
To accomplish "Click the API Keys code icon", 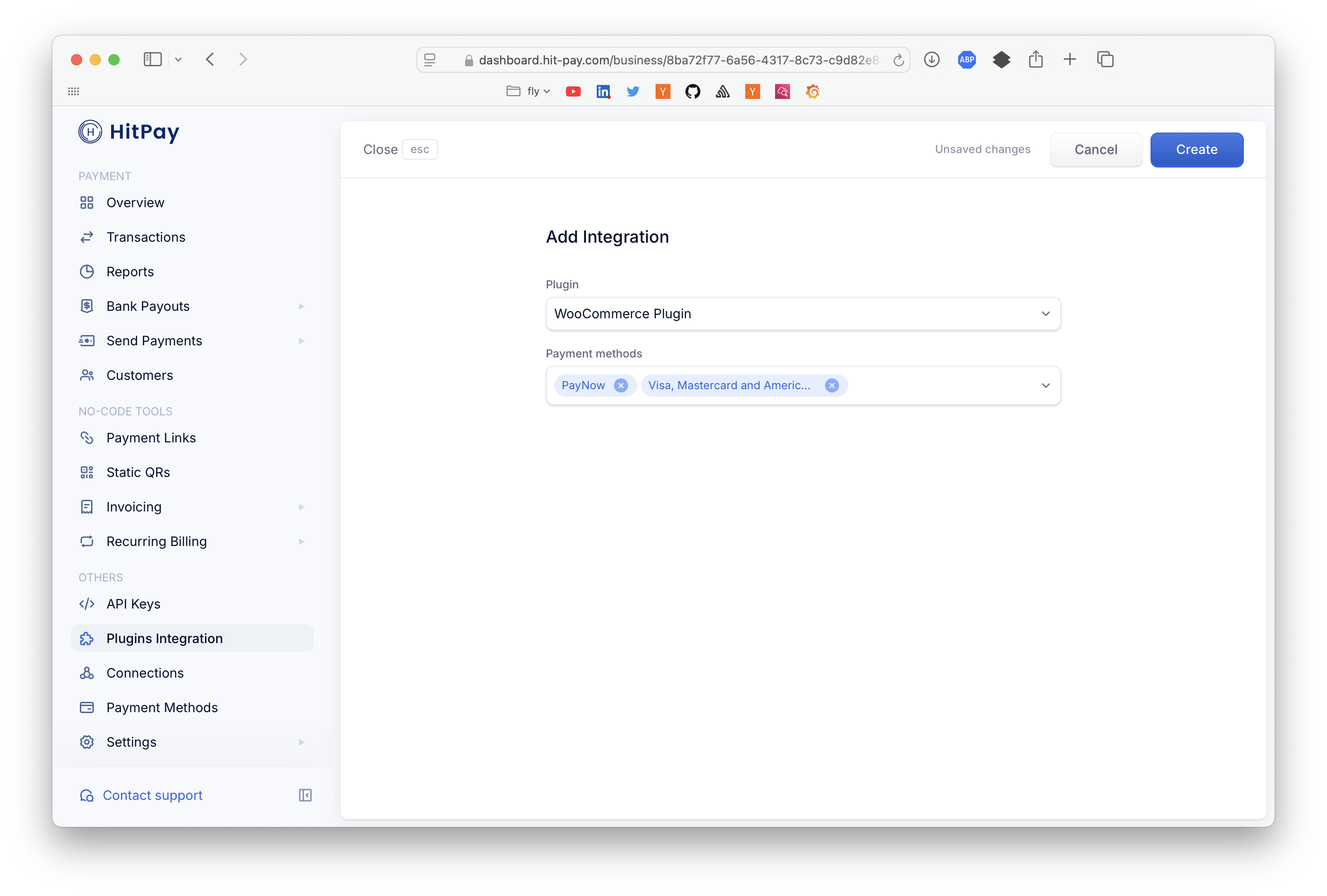I will [87, 604].
